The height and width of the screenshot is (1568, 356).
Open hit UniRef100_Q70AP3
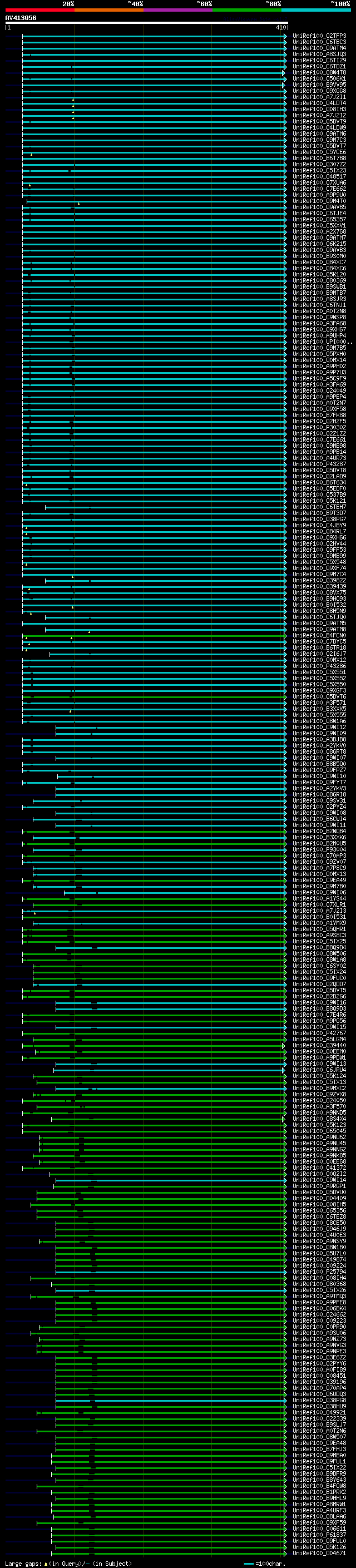tap(319, 856)
